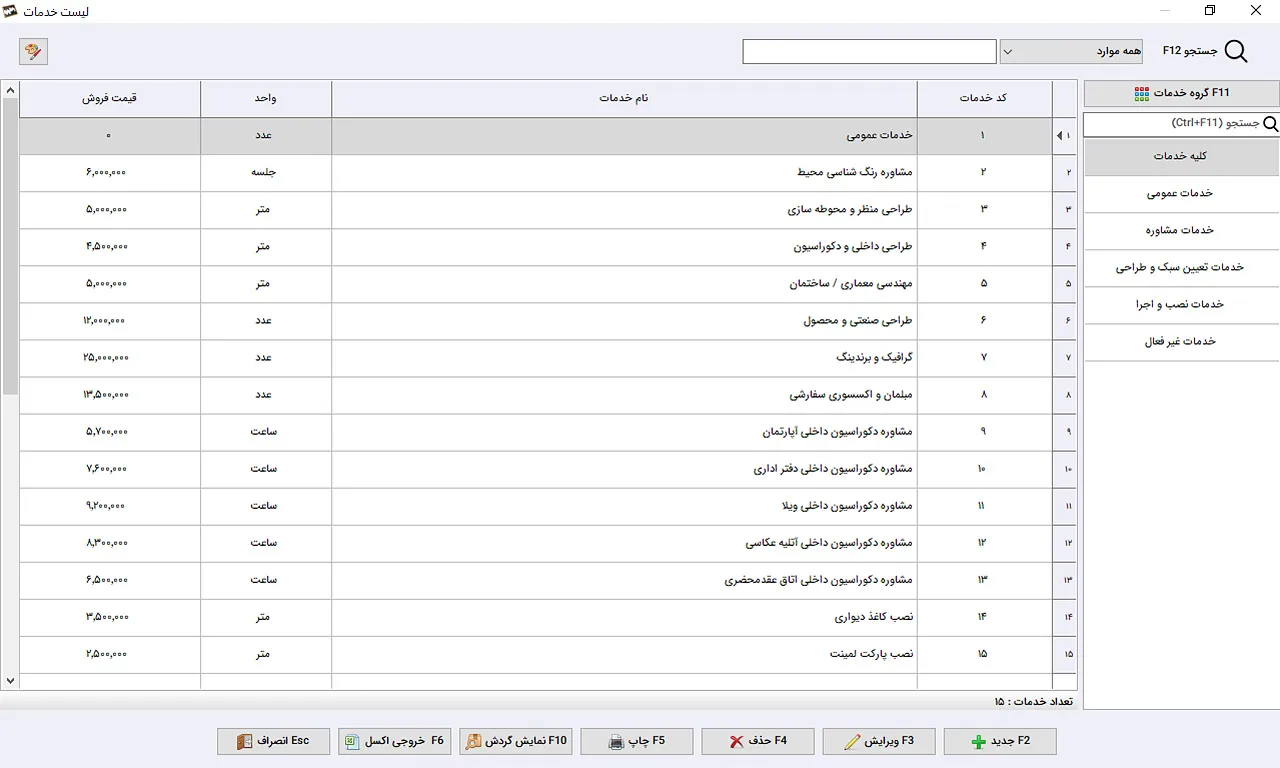Click the نمایش گردش report icon
This screenshot has width=1280, height=768.
[x=473, y=742]
